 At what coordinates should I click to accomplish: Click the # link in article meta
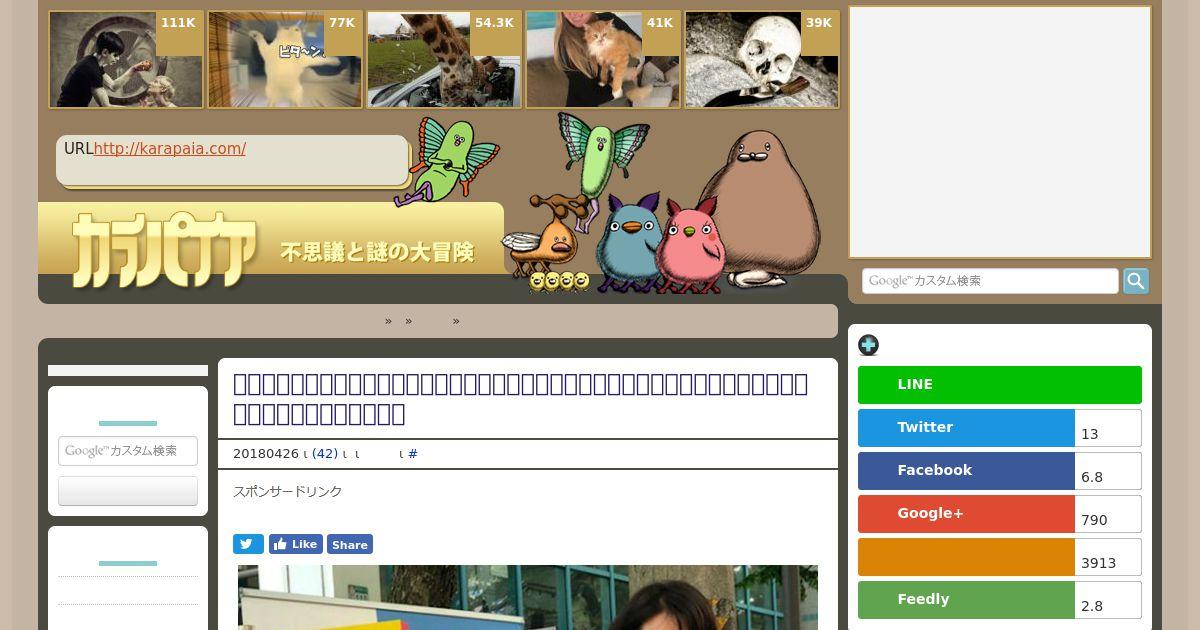(x=413, y=454)
